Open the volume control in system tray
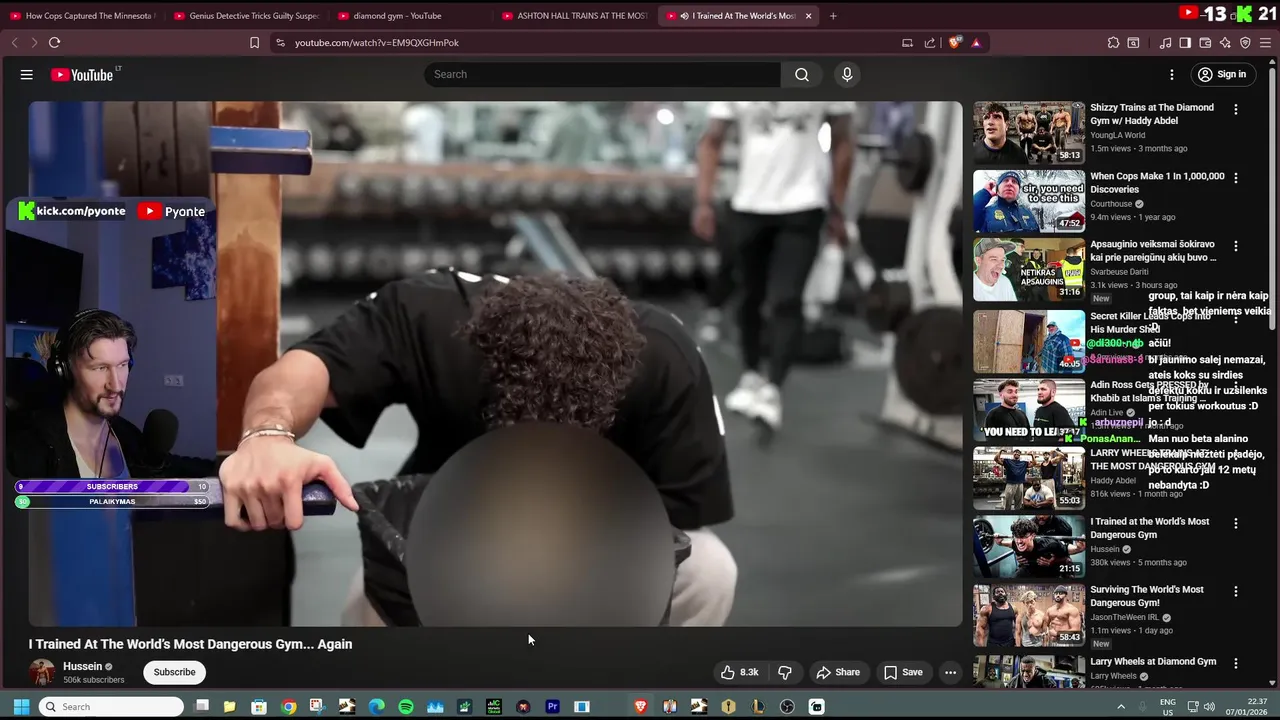The width and height of the screenshot is (1280, 720). 1209,707
